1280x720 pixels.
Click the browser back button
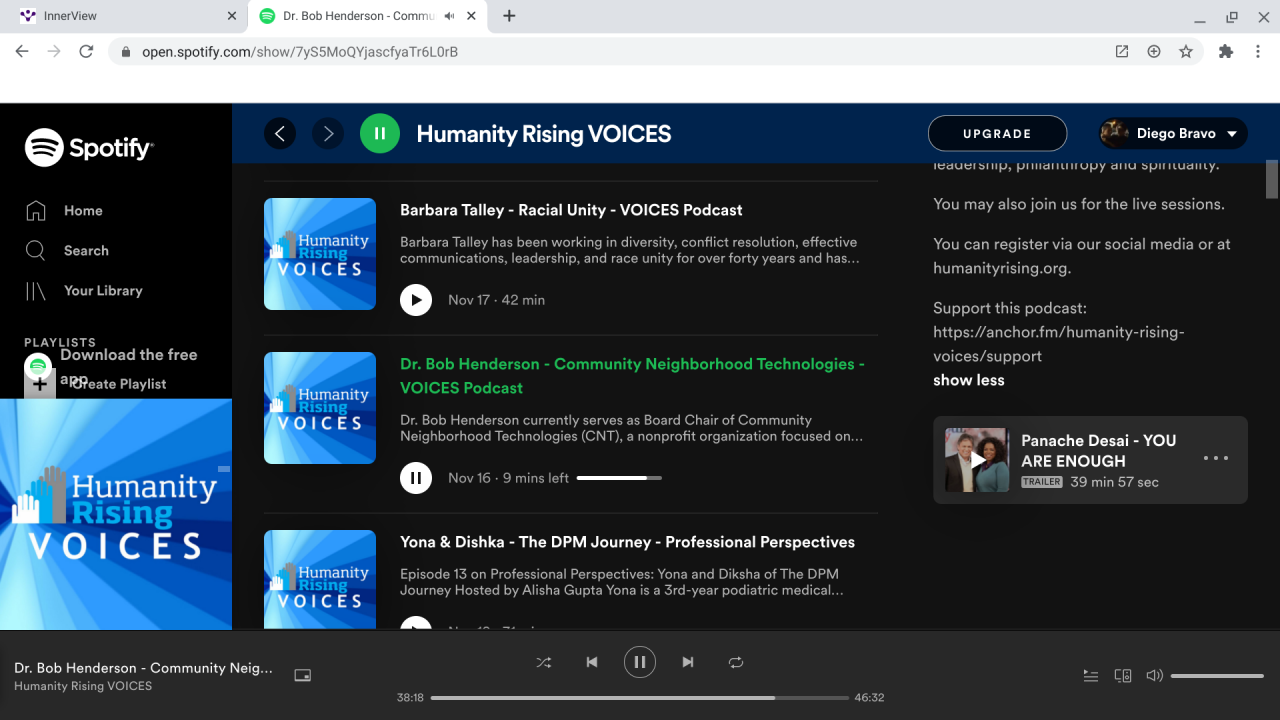click(22, 52)
